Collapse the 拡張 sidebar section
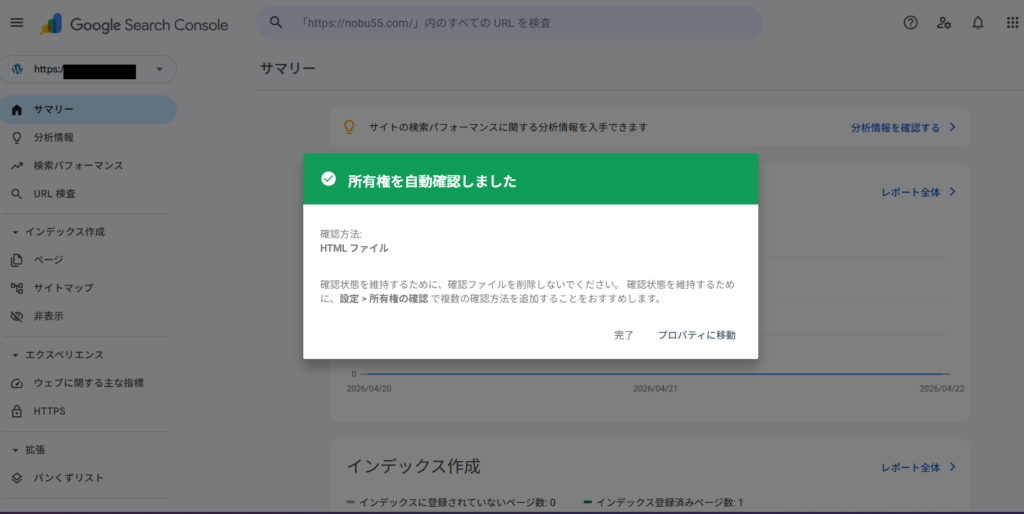Screen dimensions: 1024x514 (16, 450)
